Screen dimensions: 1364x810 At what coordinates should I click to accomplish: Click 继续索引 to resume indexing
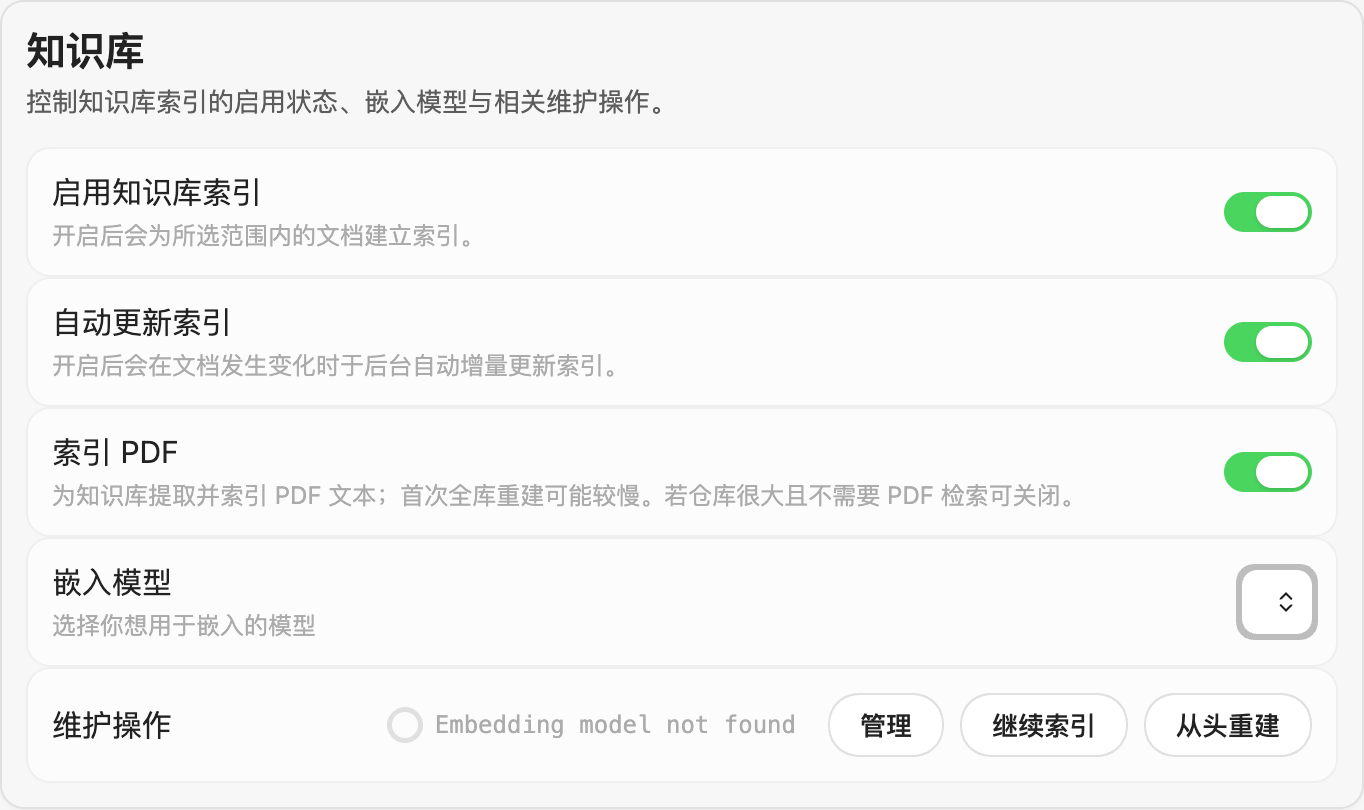(x=1044, y=725)
